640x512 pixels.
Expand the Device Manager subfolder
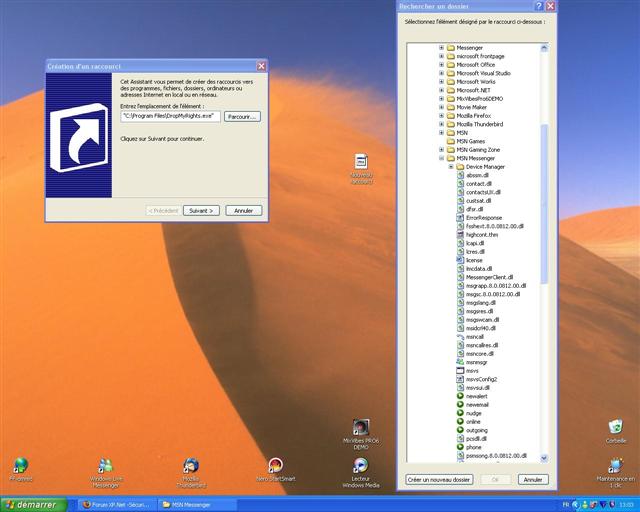pos(450,166)
